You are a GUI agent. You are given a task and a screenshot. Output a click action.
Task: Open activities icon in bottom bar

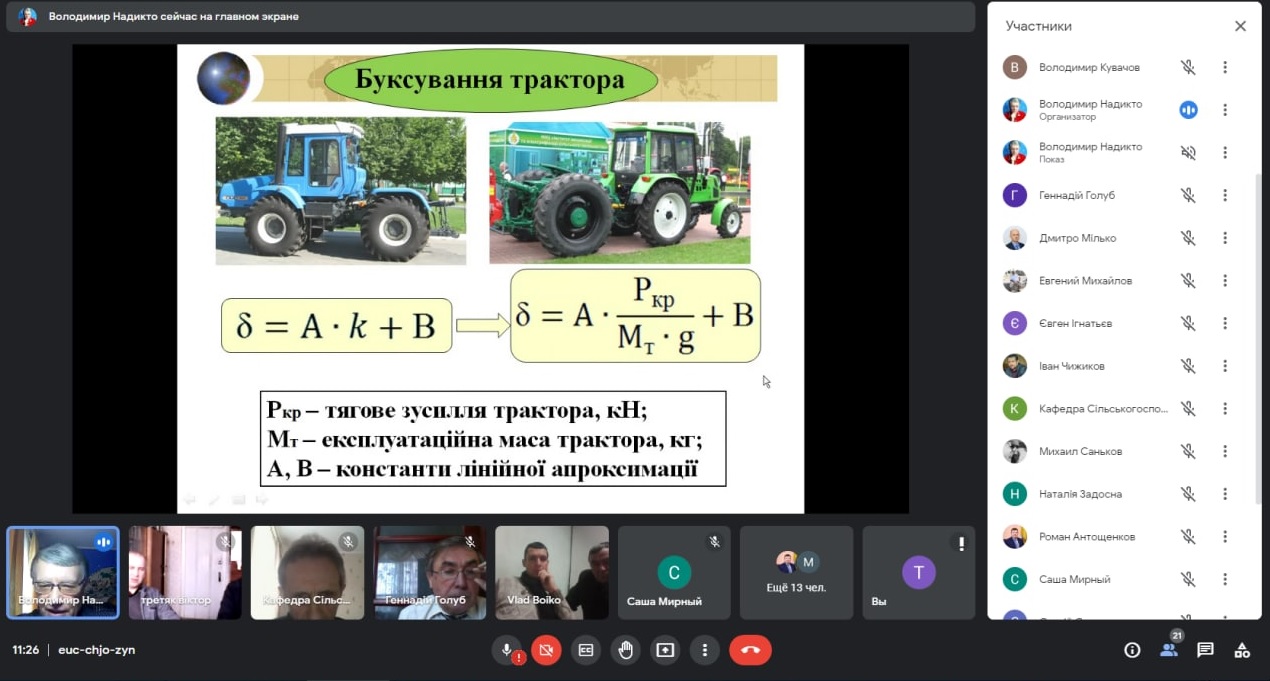click(1242, 650)
